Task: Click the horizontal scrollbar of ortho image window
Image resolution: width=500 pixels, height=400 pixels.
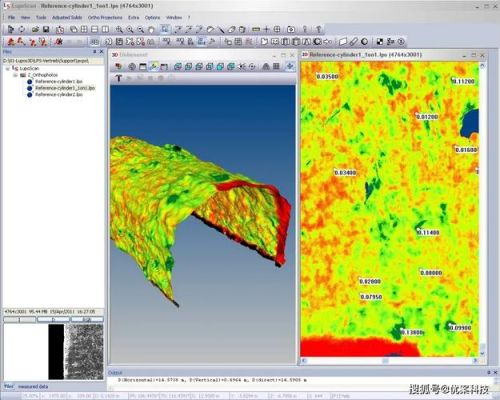Action: (x=389, y=361)
